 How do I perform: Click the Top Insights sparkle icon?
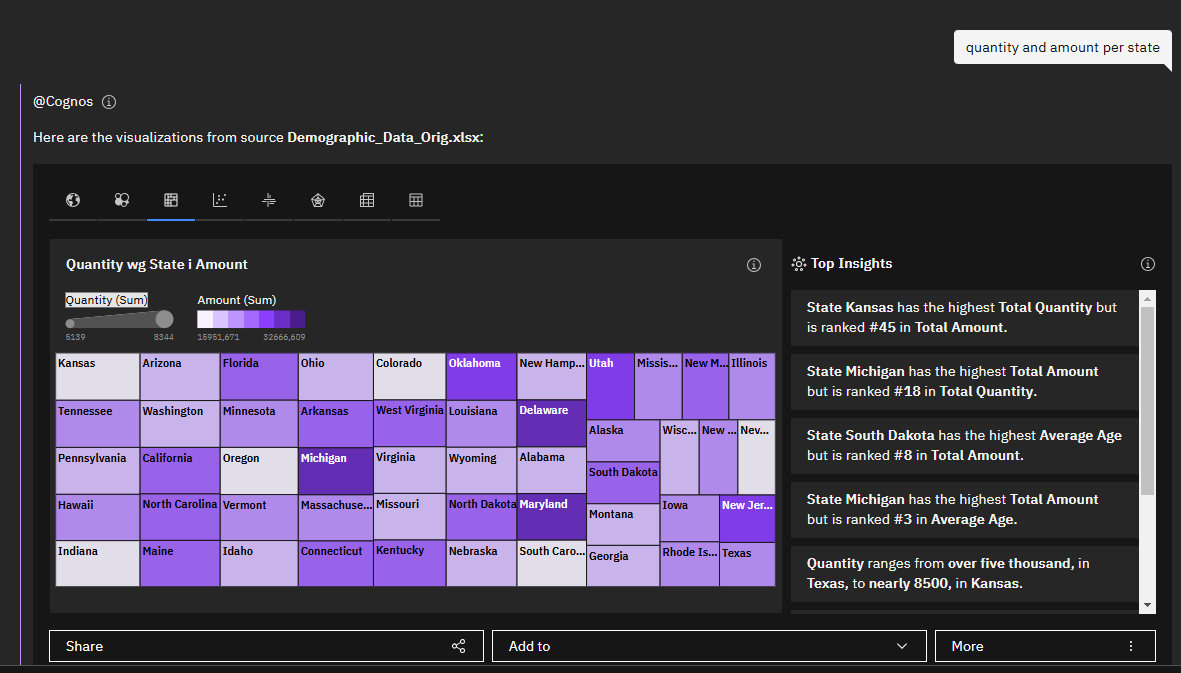799,263
